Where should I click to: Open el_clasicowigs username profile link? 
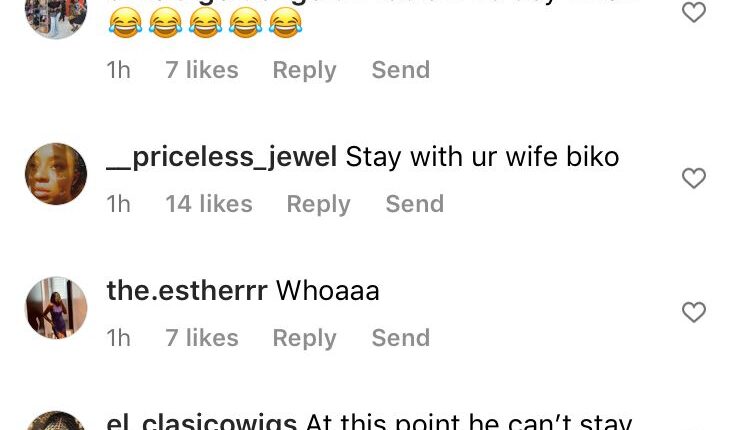pyautogui.click(x=201, y=422)
